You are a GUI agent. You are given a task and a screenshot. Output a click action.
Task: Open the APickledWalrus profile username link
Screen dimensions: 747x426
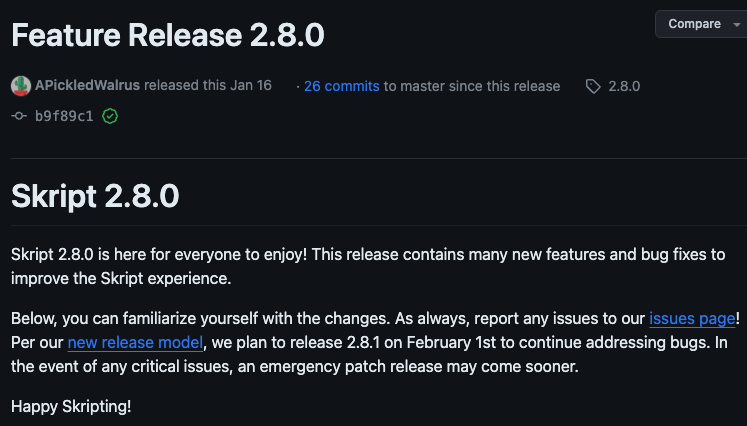87,86
